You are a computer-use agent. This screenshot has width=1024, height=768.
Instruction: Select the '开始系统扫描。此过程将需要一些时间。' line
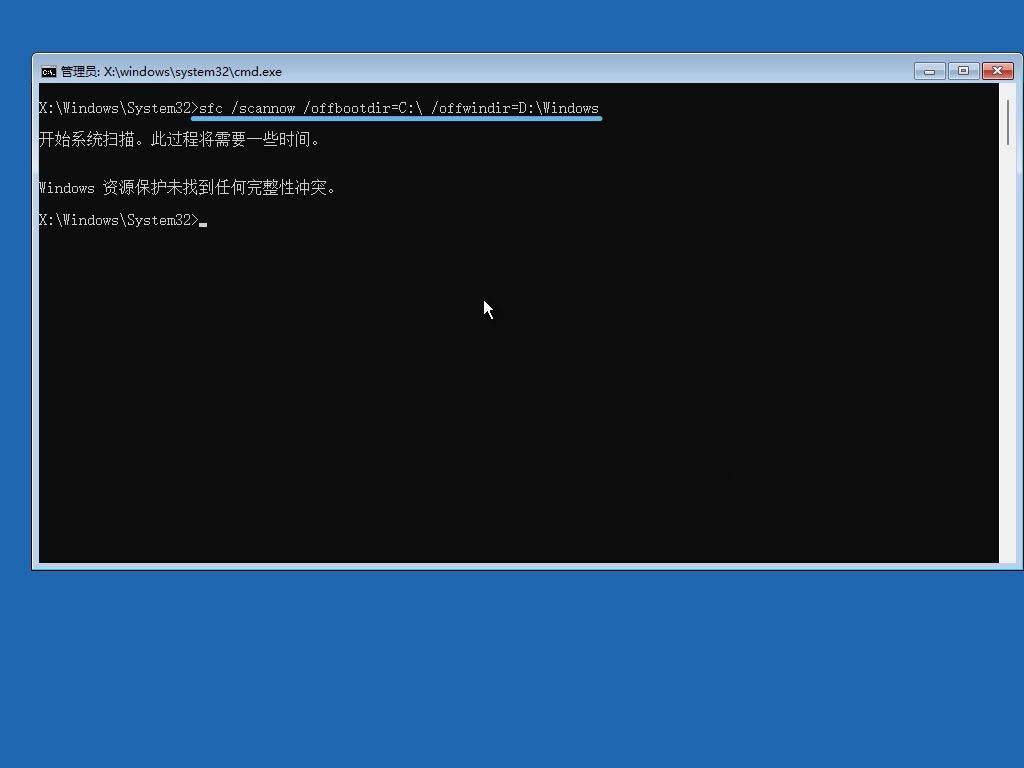(x=178, y=140)
